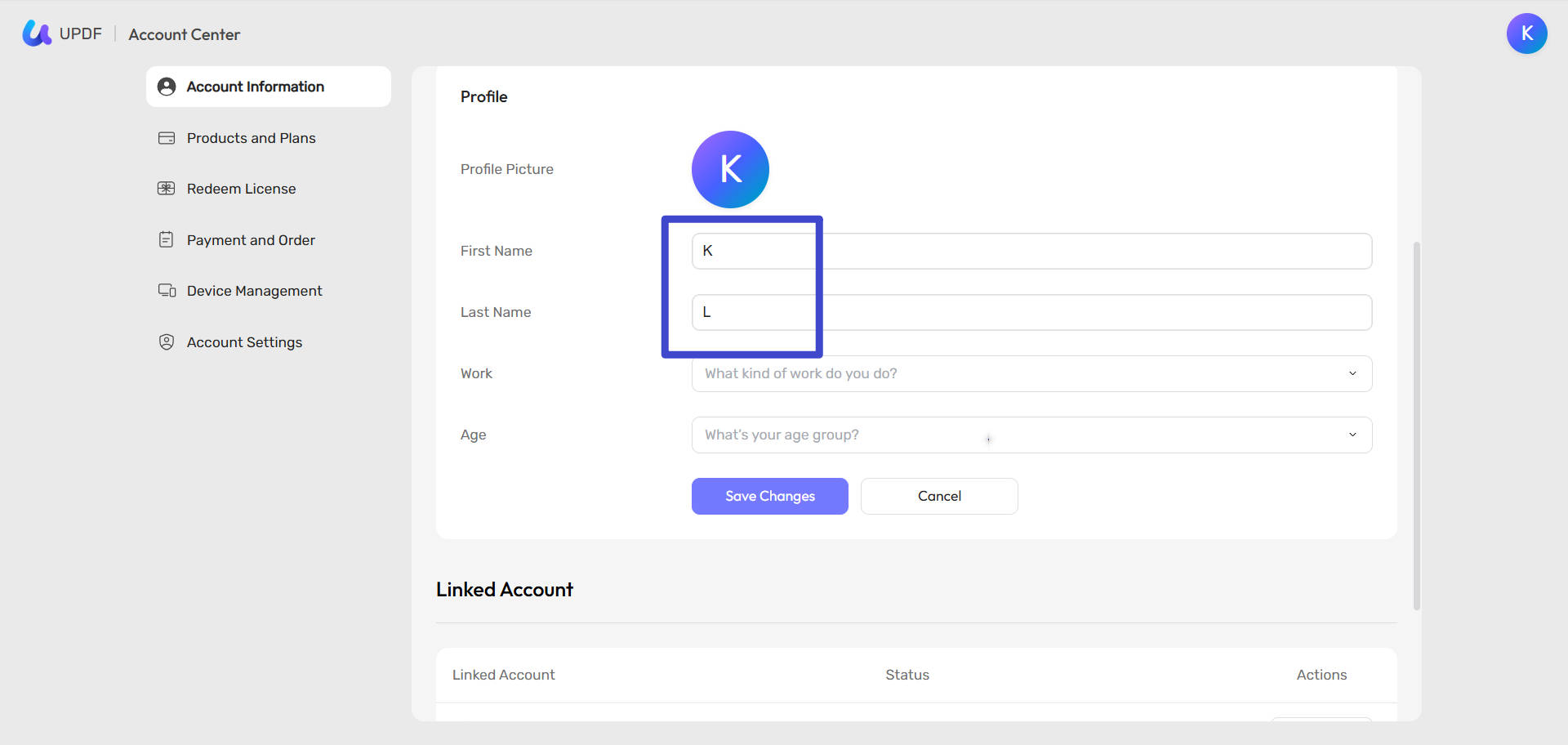The height and width of the screenshot is (745, 1568).
Task: Click the Account Settings user icon
Action: pyautogui.click(x=167, y=342)
